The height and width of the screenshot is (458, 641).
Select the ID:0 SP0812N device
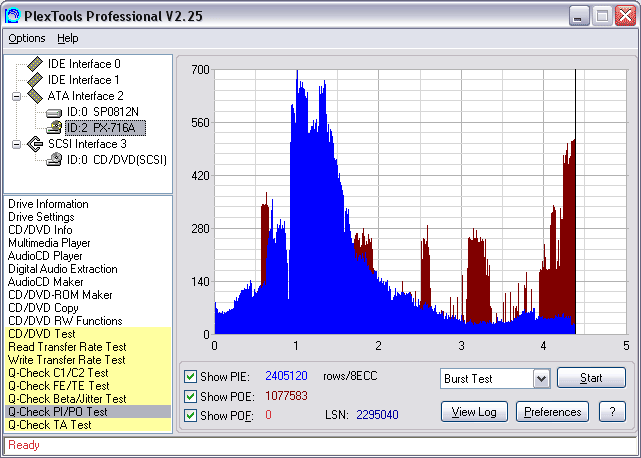tap(103, 112)
